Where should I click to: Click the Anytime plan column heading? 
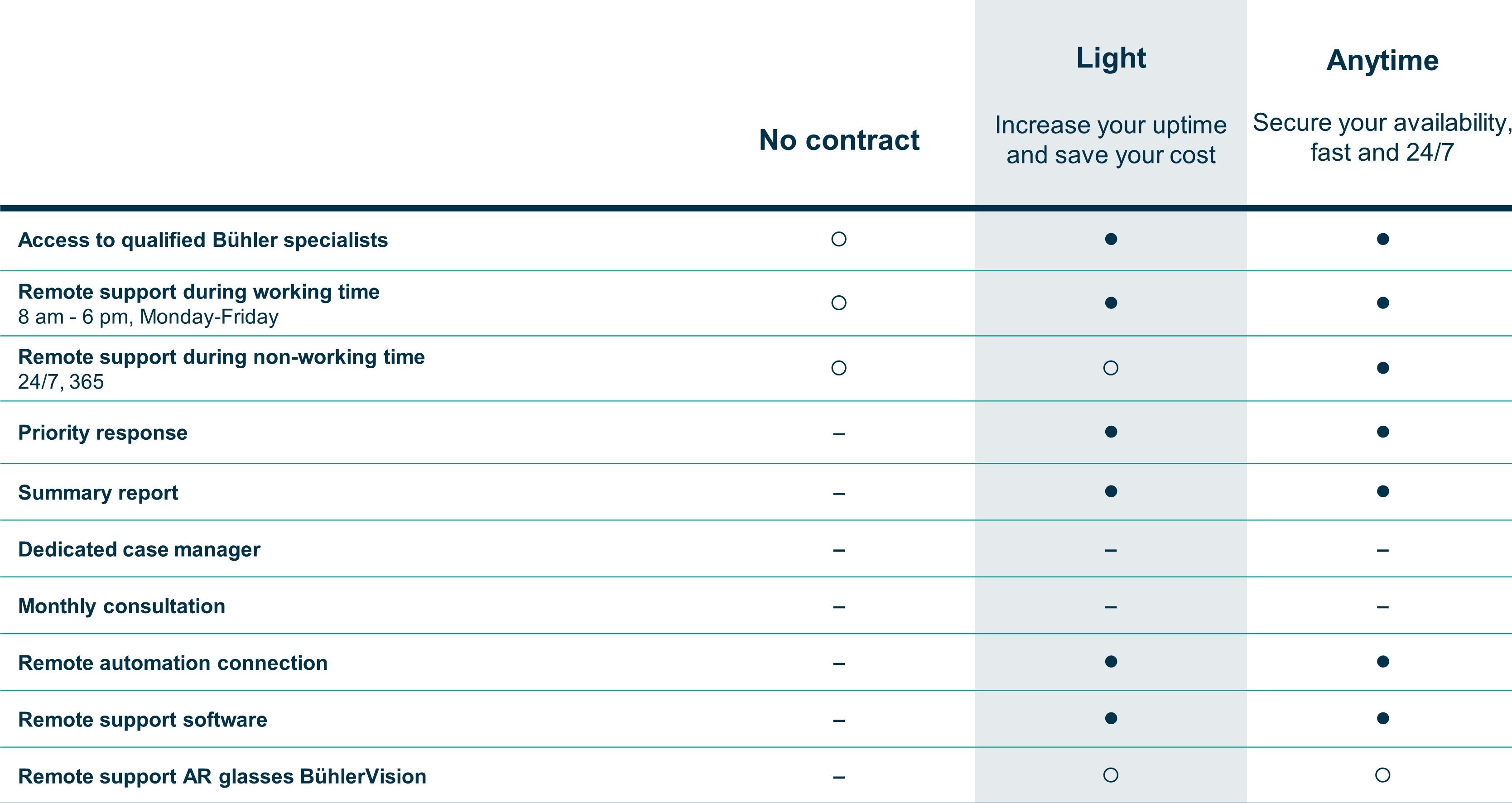pyautogui.click(x=1382, y=60)
